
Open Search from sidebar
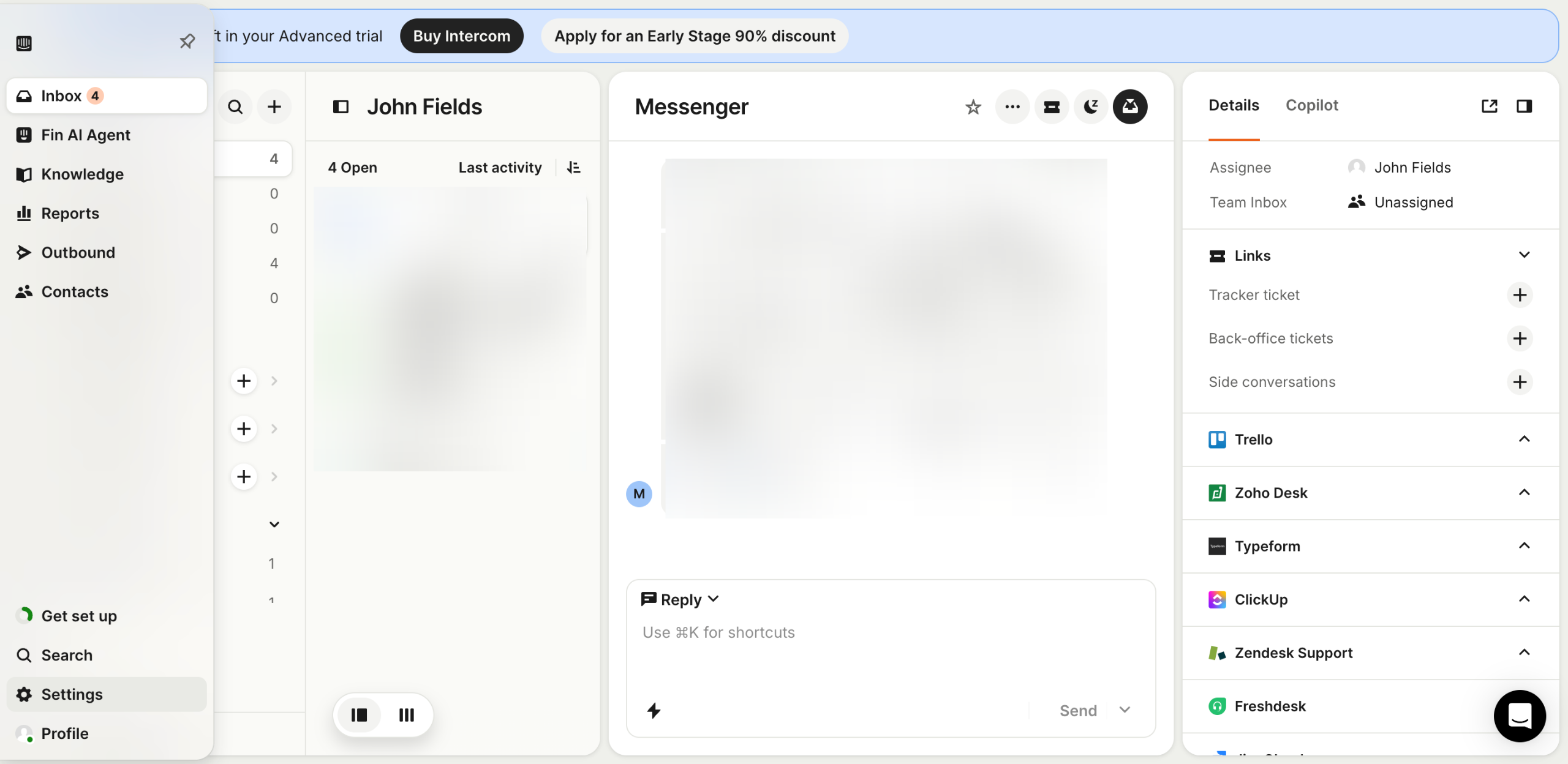107,655
